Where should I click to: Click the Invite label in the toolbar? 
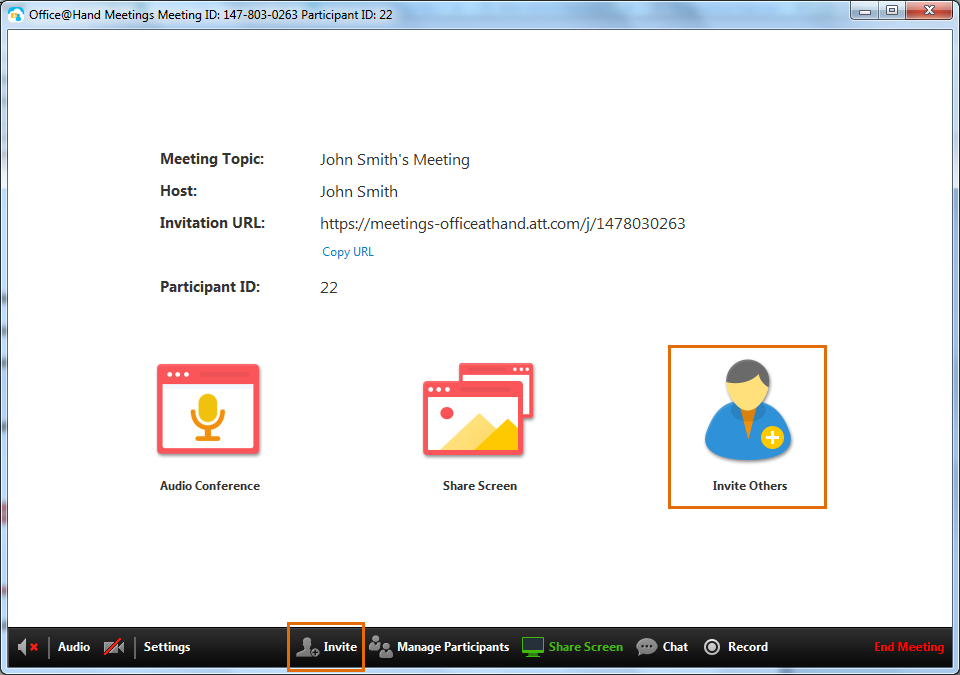point(340,647)
